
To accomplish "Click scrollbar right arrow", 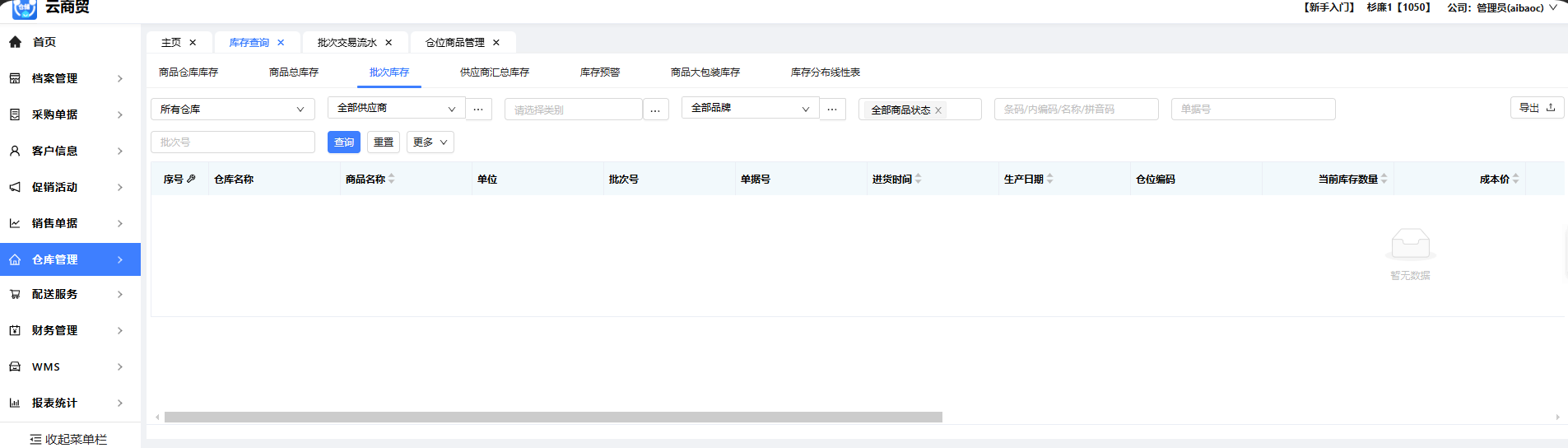I will (1557, 418).
